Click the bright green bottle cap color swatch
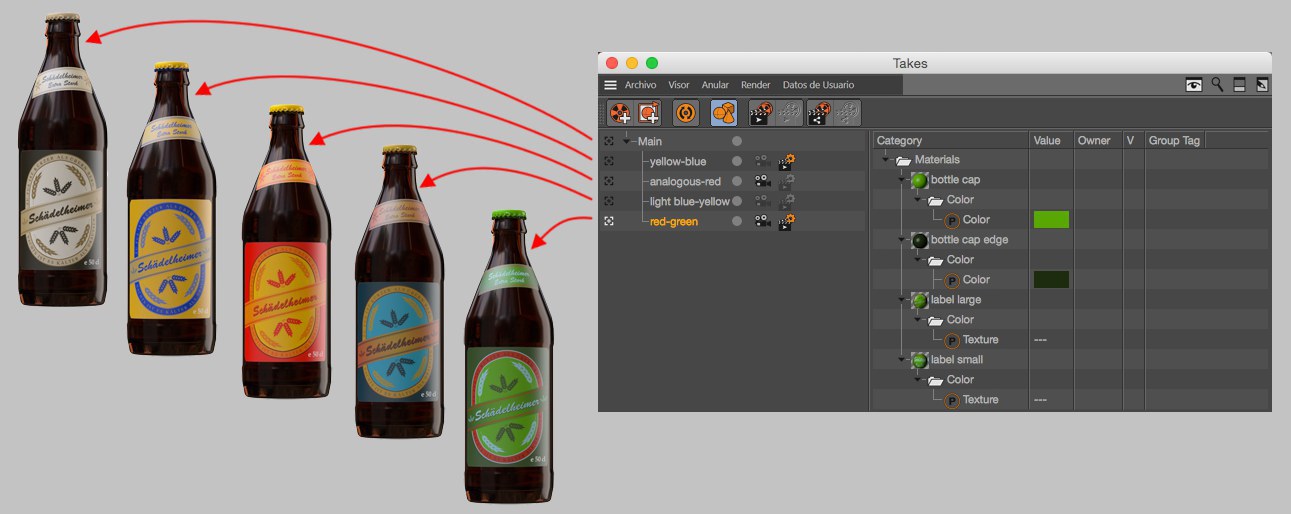Image resolution: width=1291 pixels, height=514 pixels. pyautogui.click(x=1051, y=220)
